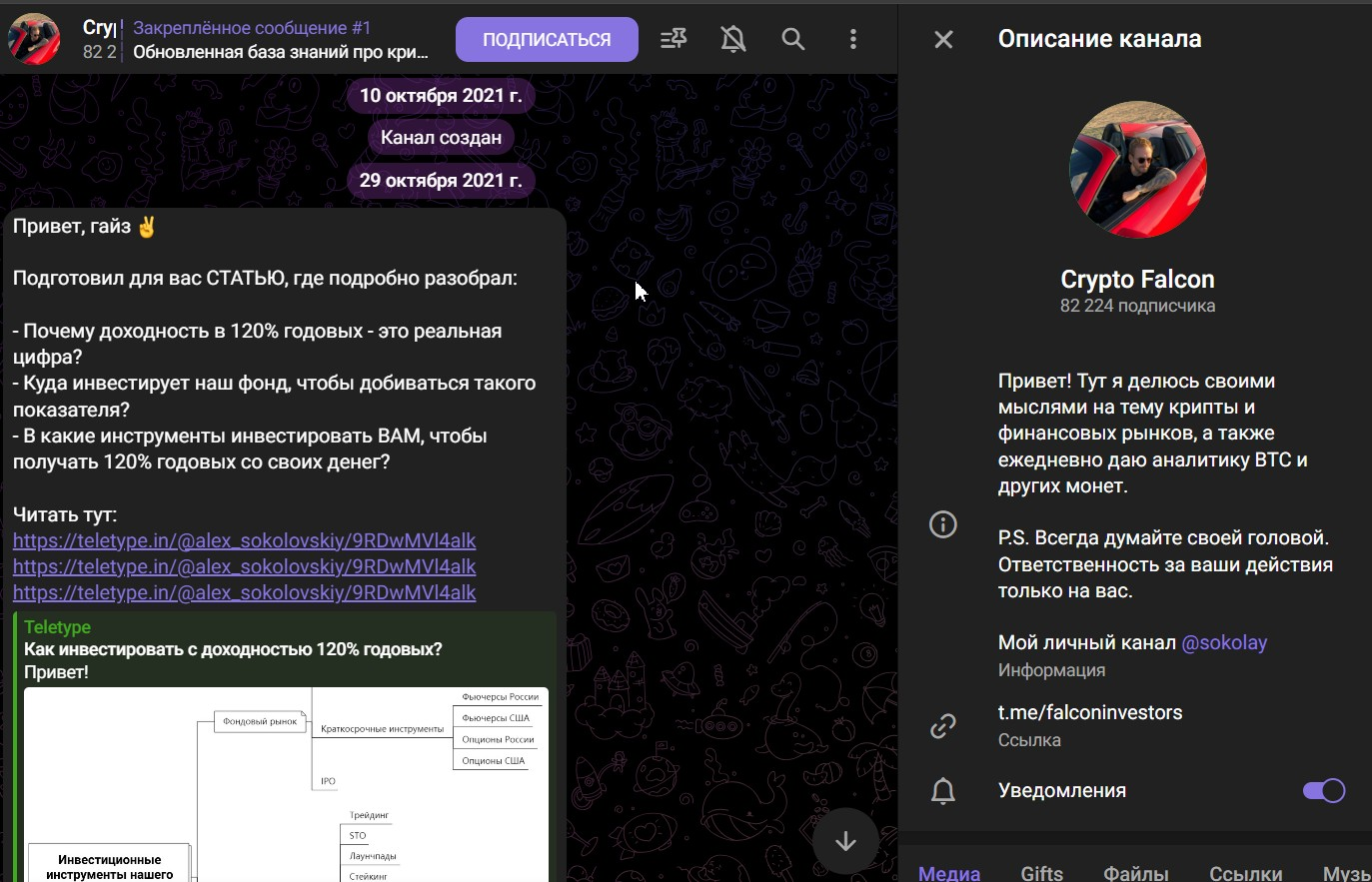
Task: Close the channel description panel
Action: click(x=943, y=39)
